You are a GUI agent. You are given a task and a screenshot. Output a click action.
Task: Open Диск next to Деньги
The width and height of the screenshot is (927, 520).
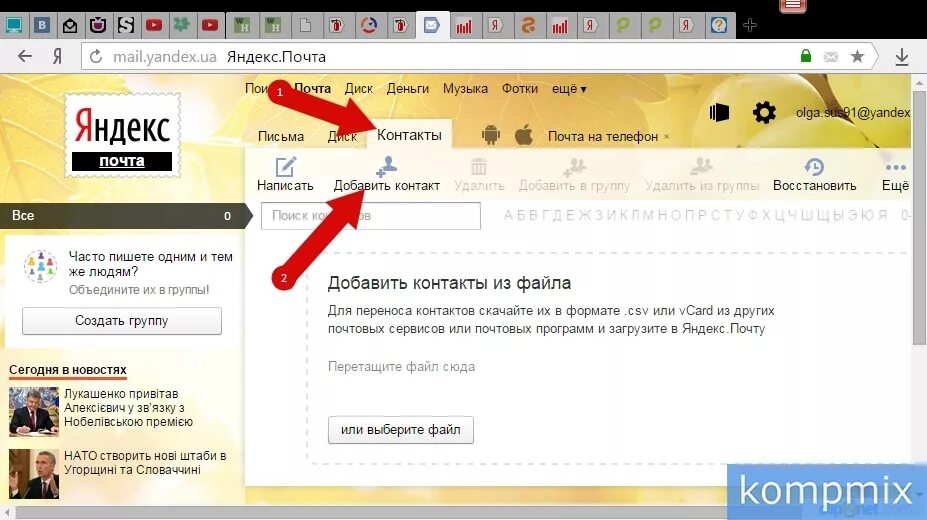tap(359, 89)
